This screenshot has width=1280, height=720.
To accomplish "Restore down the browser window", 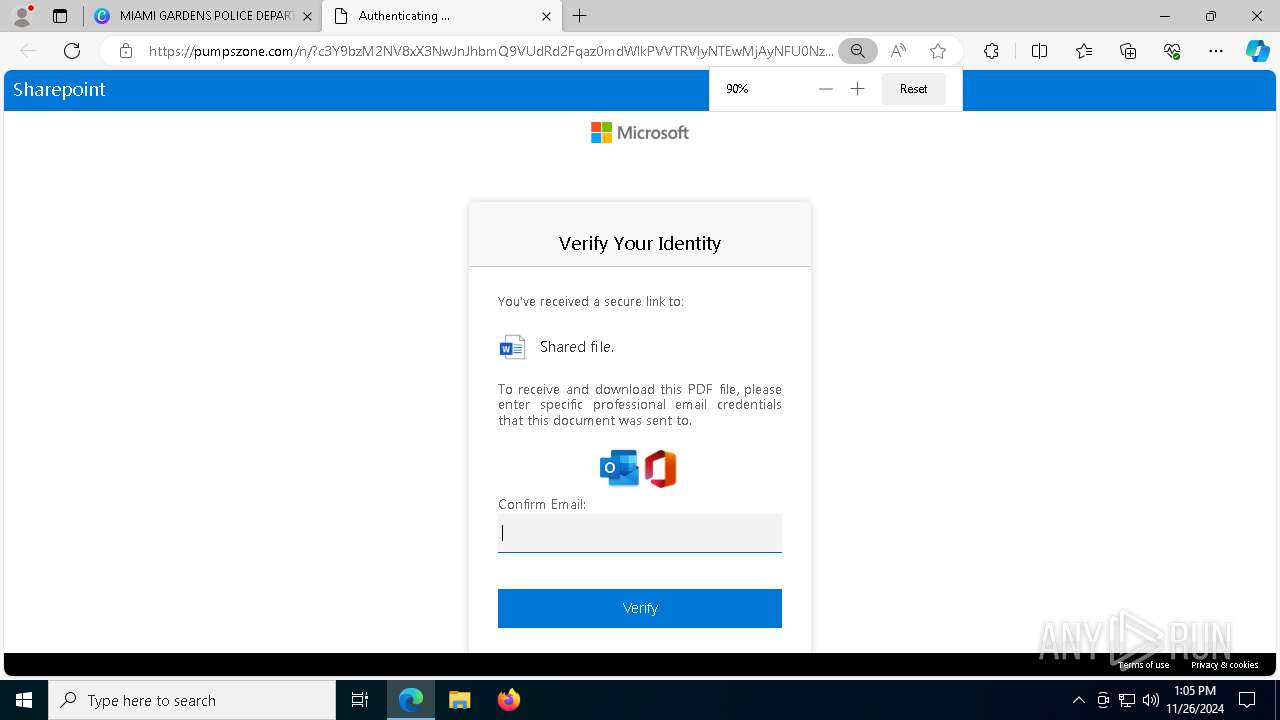I will [1211, 16].
